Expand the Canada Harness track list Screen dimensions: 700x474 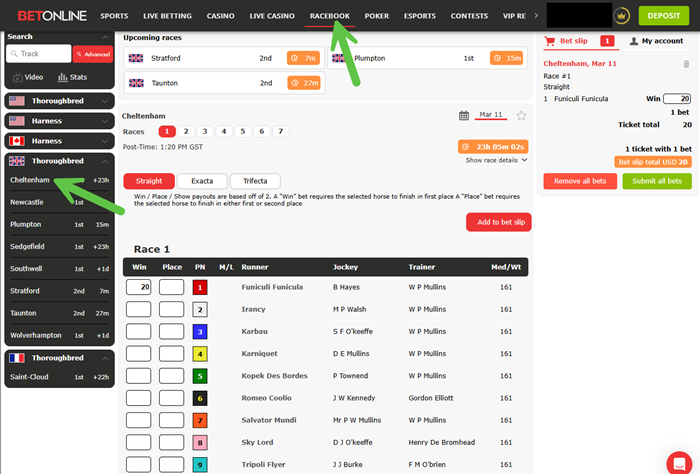[60, 141]
